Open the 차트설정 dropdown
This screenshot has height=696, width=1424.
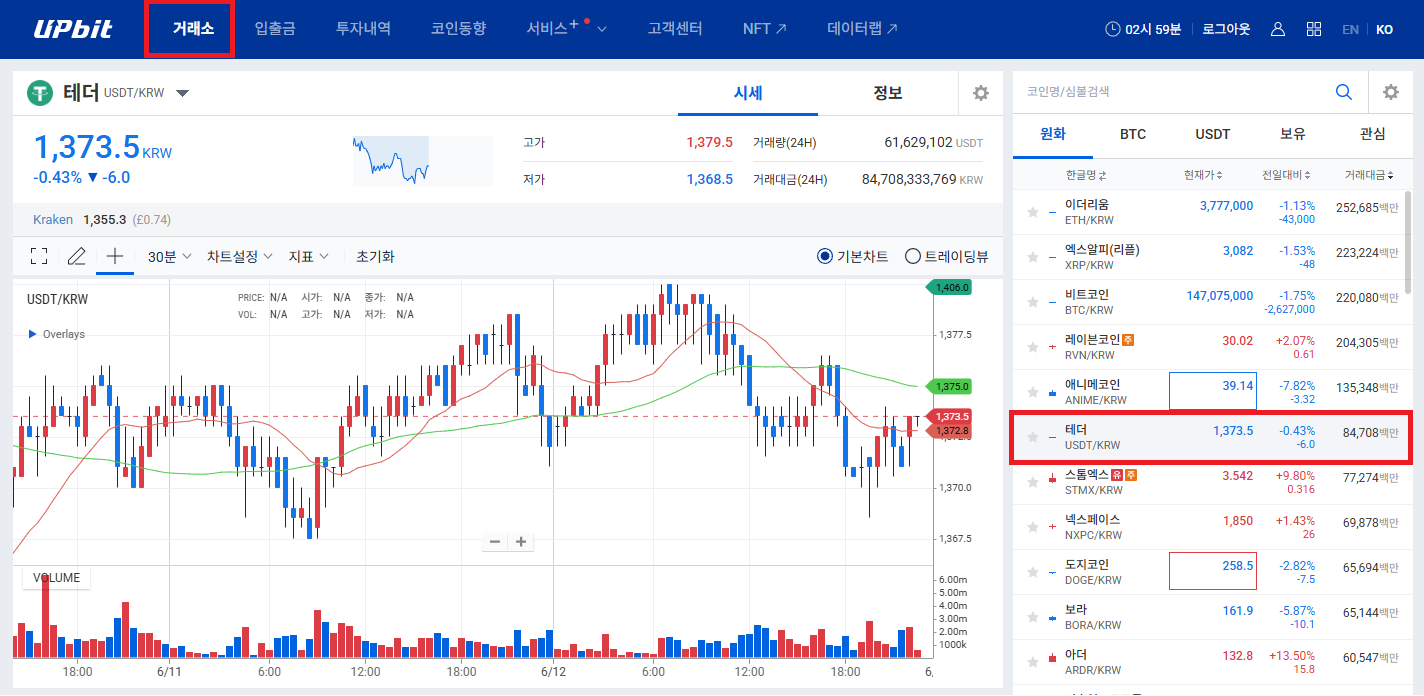tap(240, 256)
